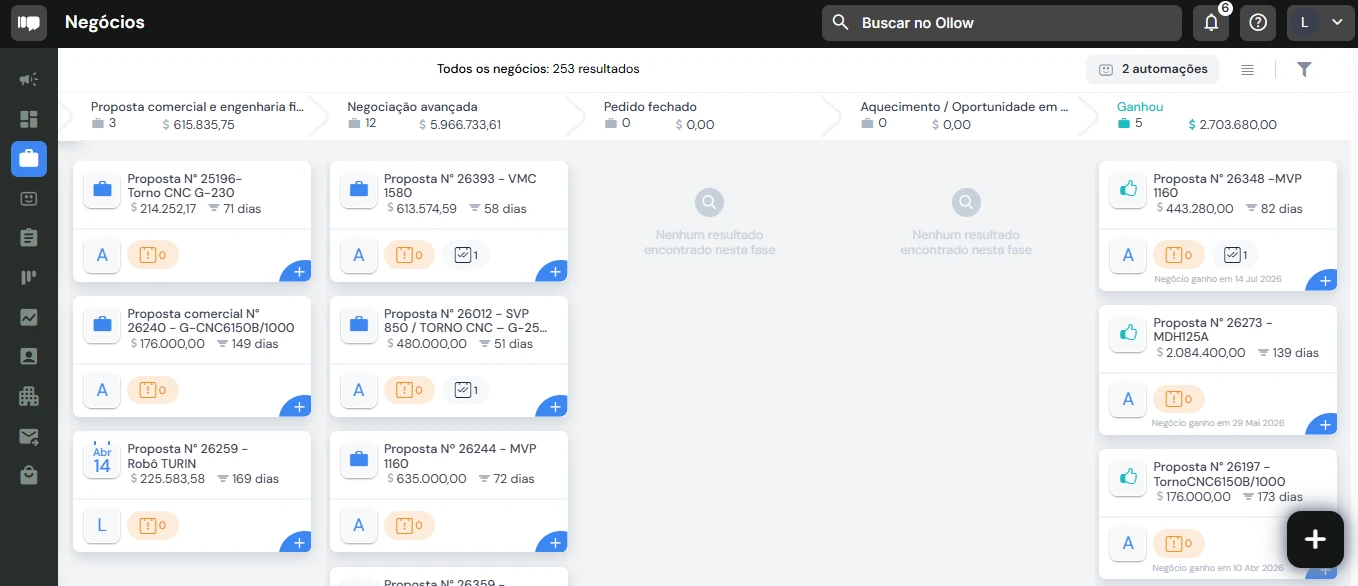Click the A owner avatar on Proposta 26273 card

pyautogui.click(x=1129, y=399)
